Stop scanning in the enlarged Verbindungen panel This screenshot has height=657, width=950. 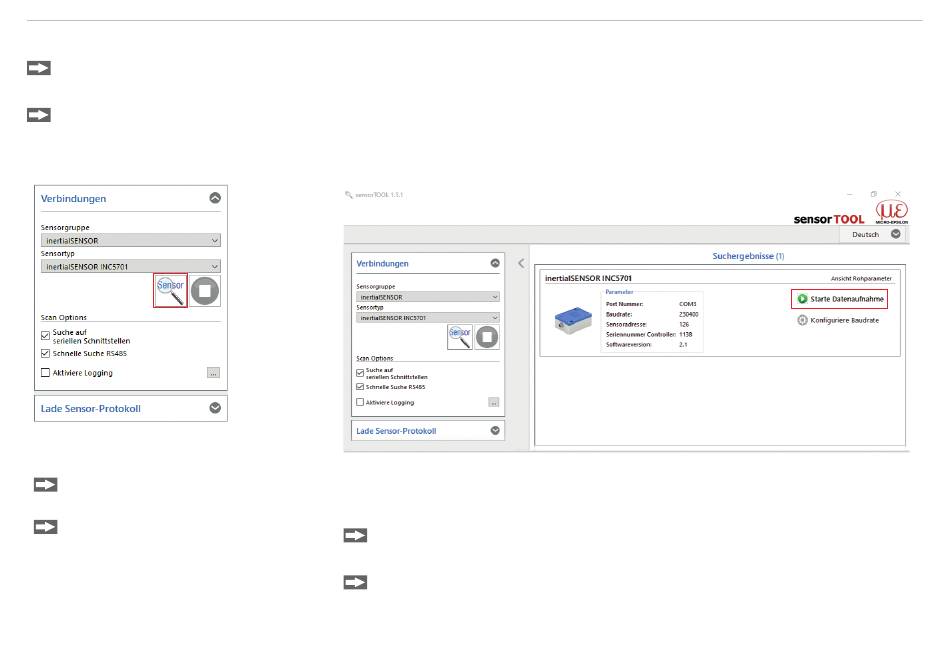point(205,290)
